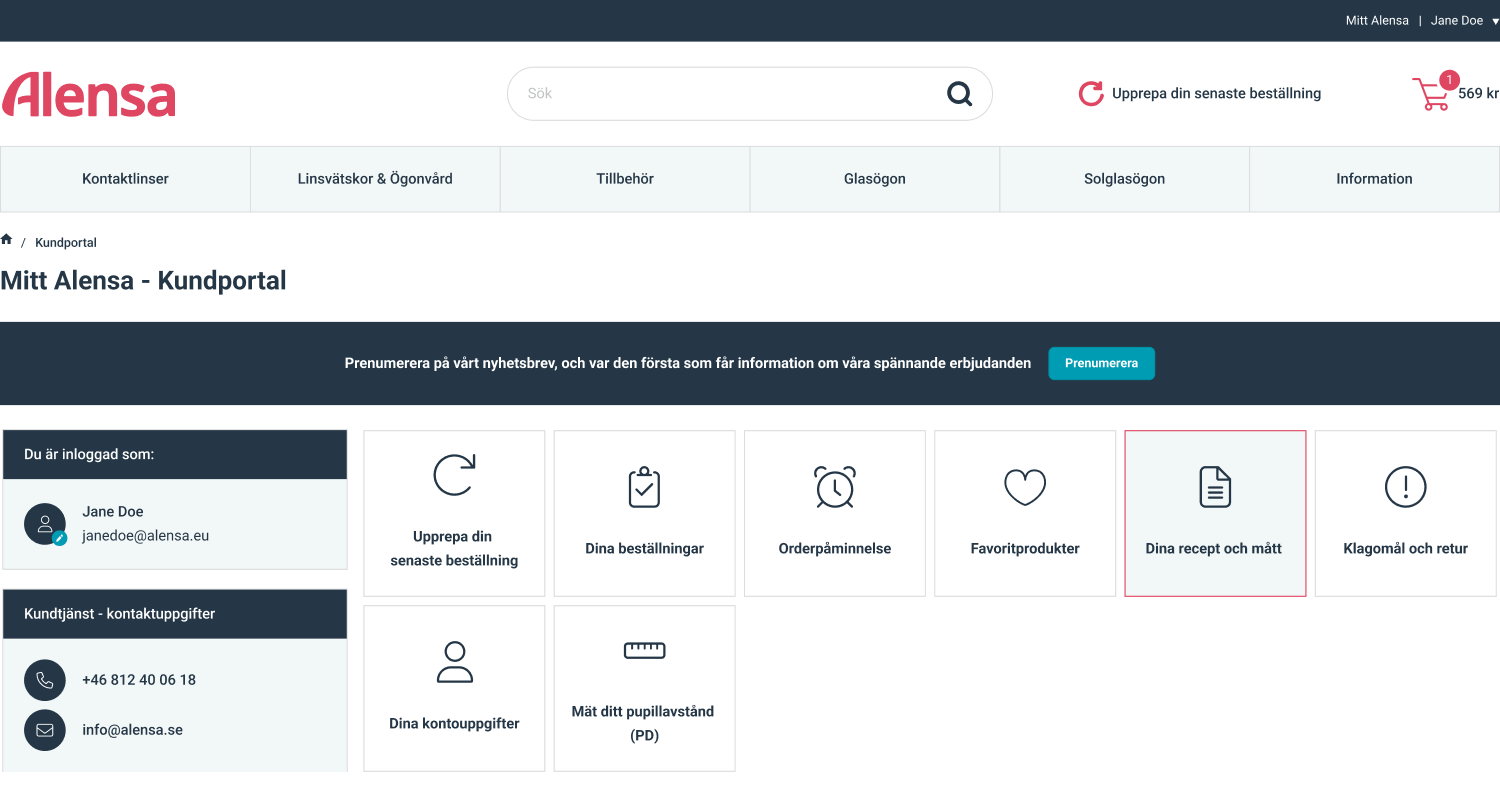Click the Mät ditt pupillavstånd (PD) label
1500x793 pixels.
click(x=643, y=724)
